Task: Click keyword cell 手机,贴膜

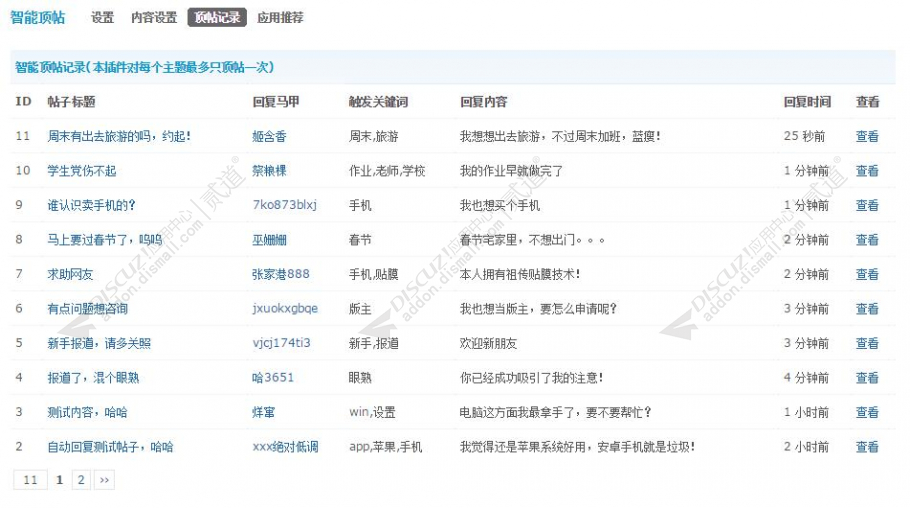Action: 373,274
